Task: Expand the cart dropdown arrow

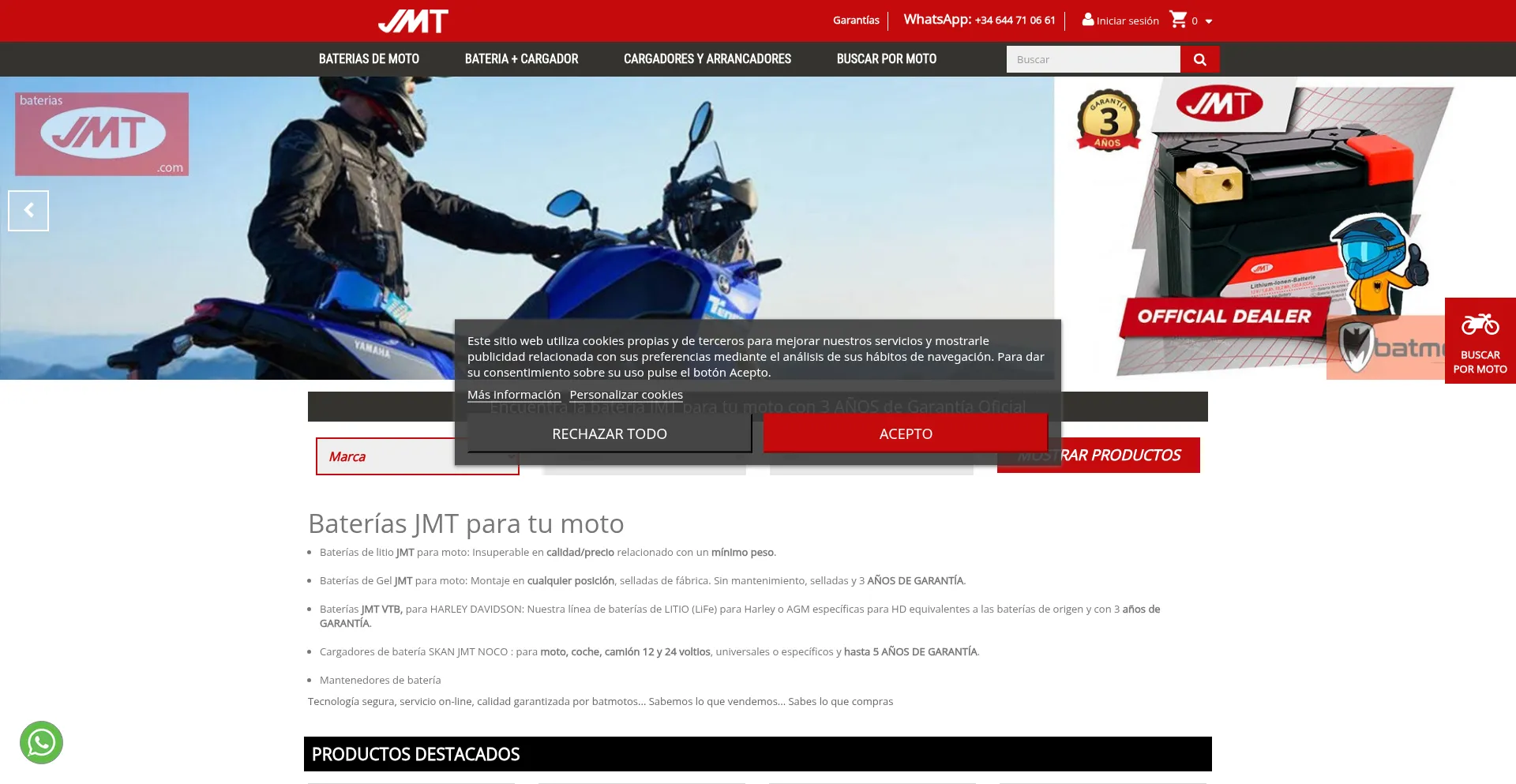Action: [x=1208, y=21]
